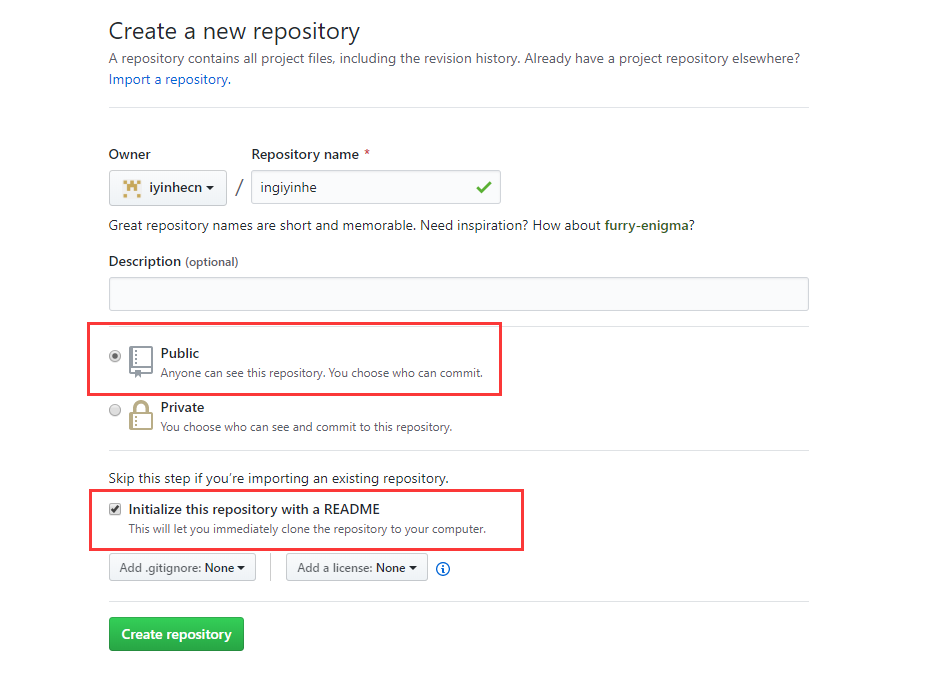Viewport: 936px width, 678px height.
Task: Click into the Description text box
Action: coord(458,294)
